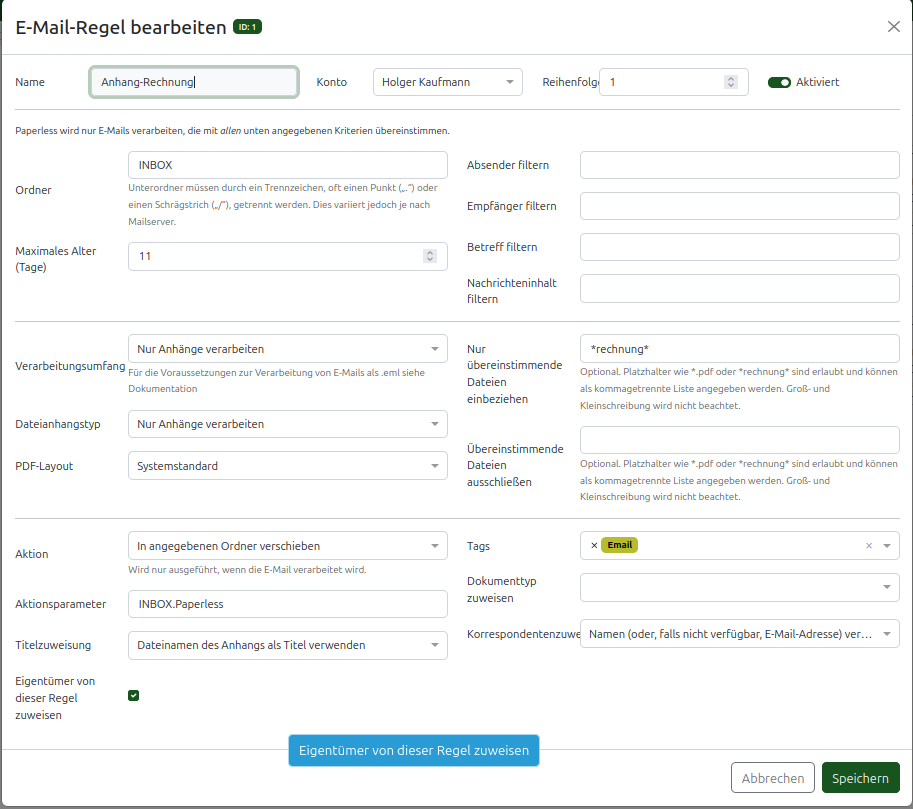Open the Korrespondentenzuweisung dropdown

coord(739,634)
